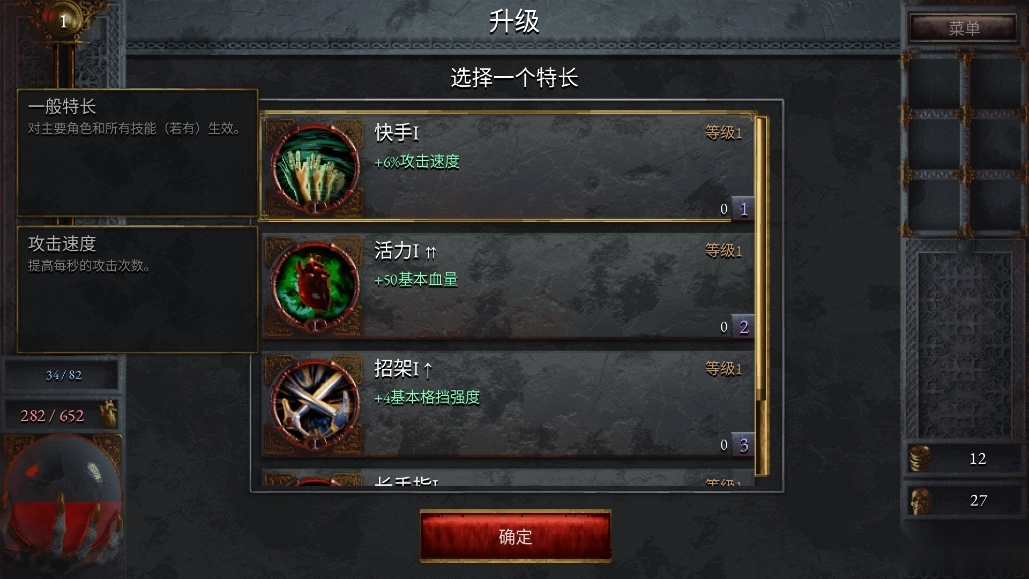
Task: Click the golden hand icon beside 282 / 652
Action: point(108,414)
